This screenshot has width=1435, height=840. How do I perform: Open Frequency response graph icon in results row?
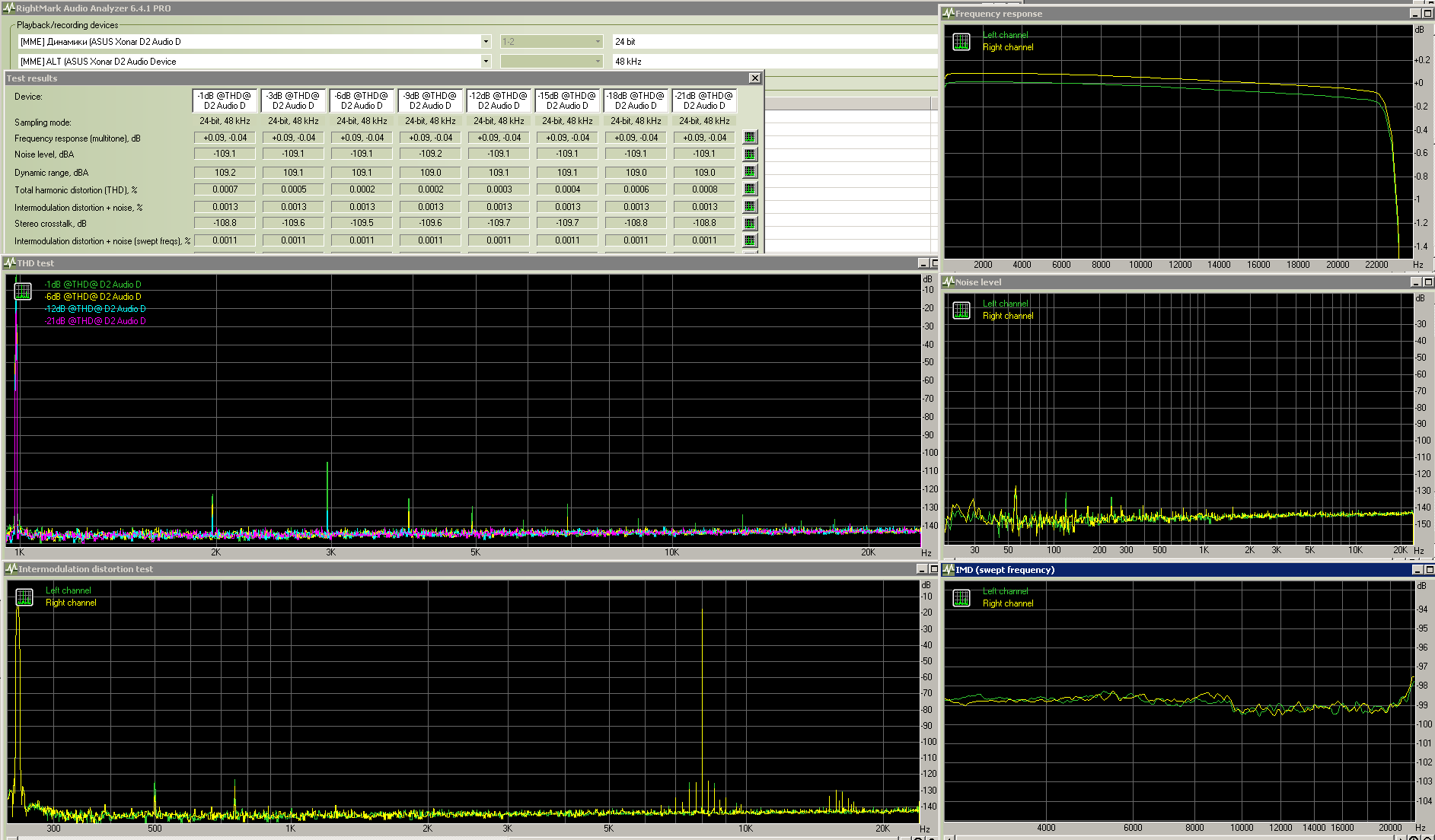[x=750, y=137]
